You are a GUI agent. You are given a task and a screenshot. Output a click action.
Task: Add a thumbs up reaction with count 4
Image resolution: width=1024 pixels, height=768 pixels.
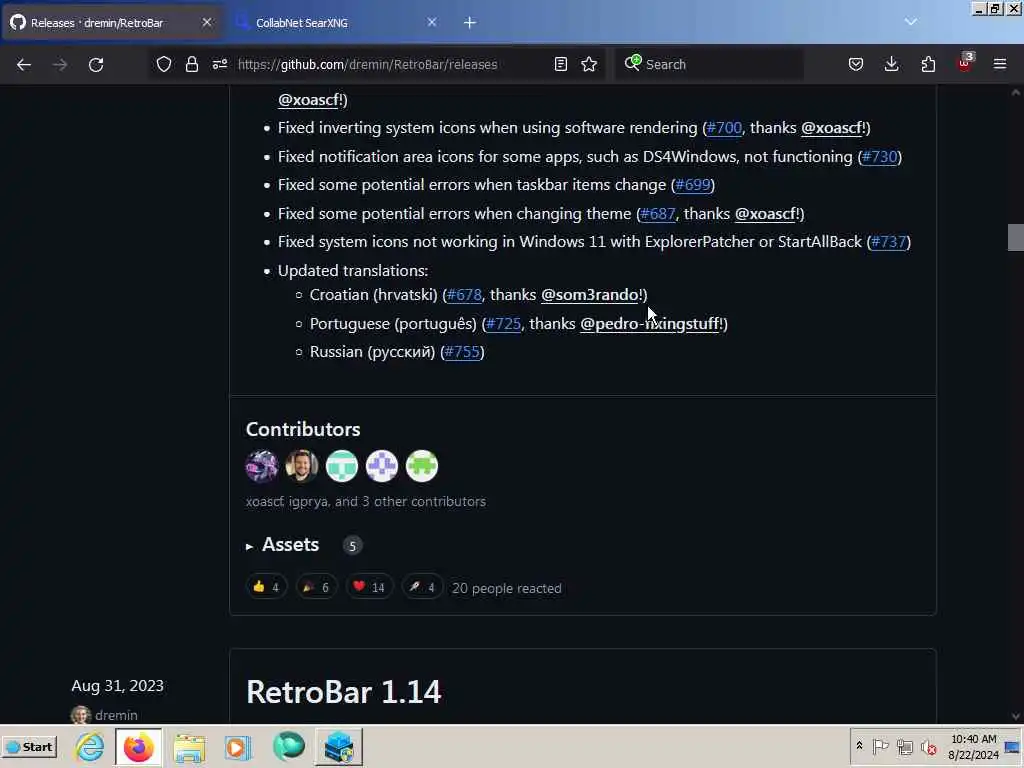(x=266, y=587)
